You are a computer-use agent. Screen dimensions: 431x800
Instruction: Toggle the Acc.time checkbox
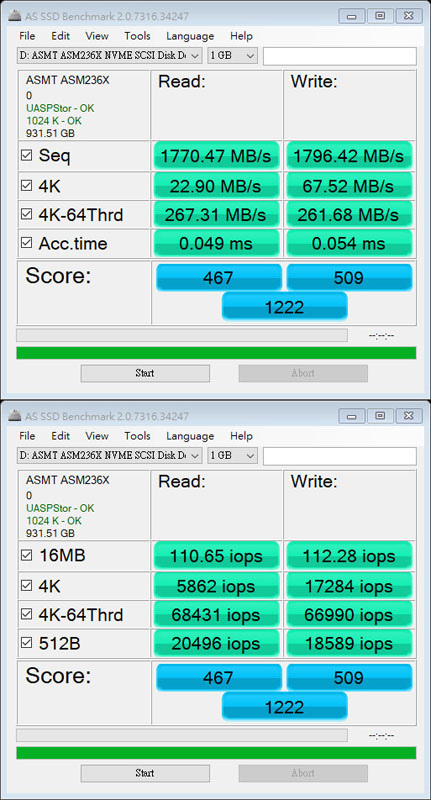(27, 243)
